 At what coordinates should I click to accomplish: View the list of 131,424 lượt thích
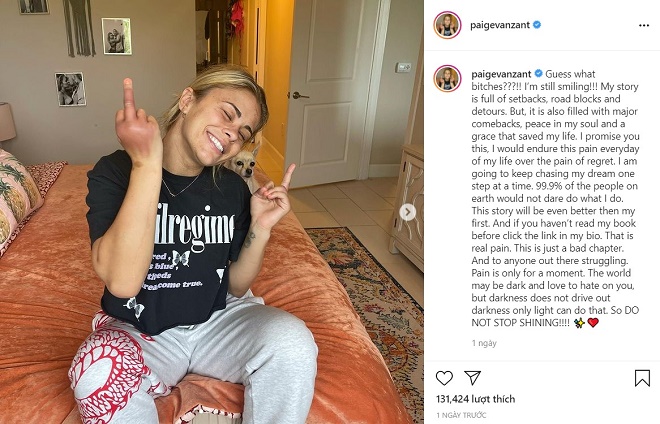pos(475,399)
